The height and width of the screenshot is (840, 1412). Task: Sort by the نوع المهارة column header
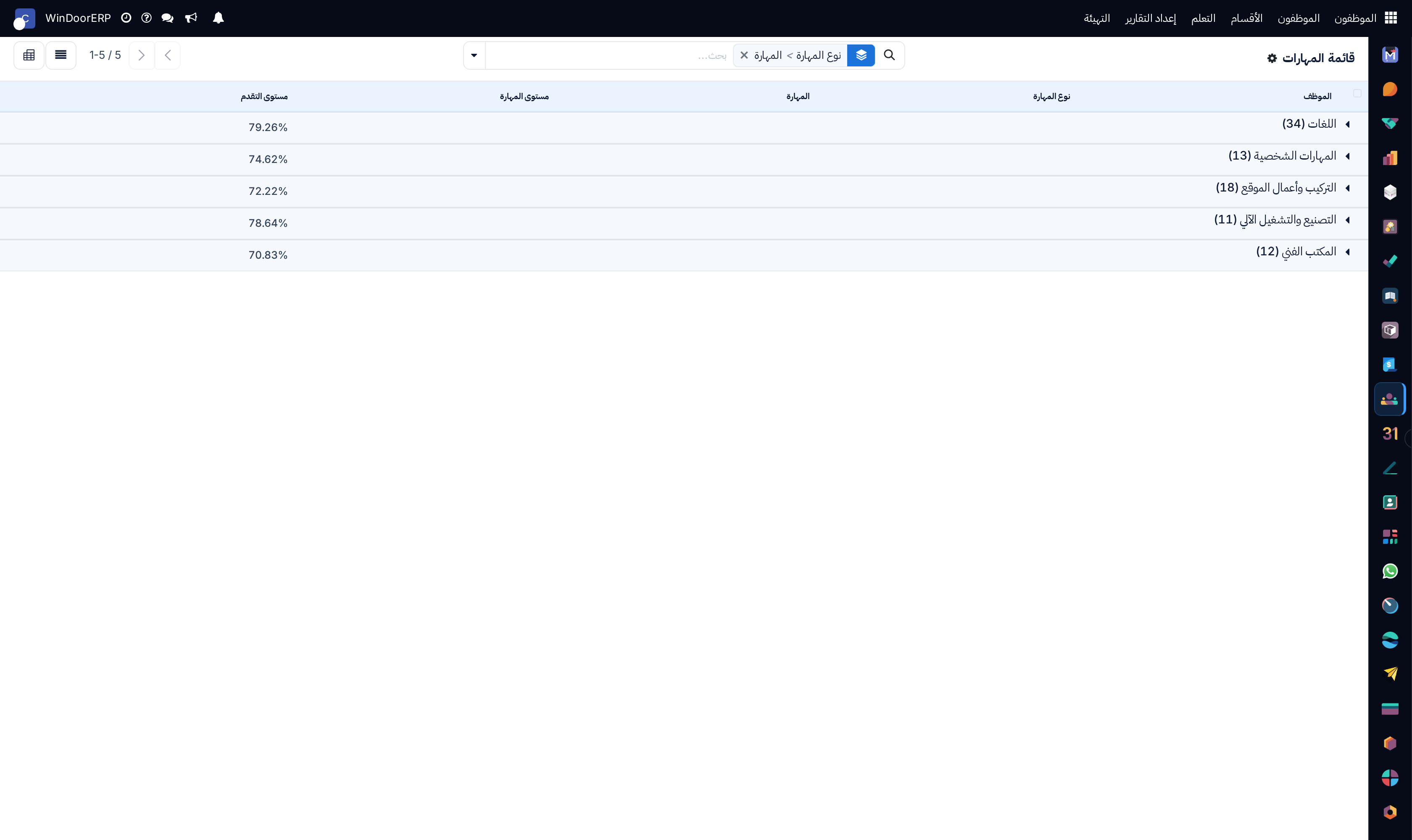pos(1051,96)
